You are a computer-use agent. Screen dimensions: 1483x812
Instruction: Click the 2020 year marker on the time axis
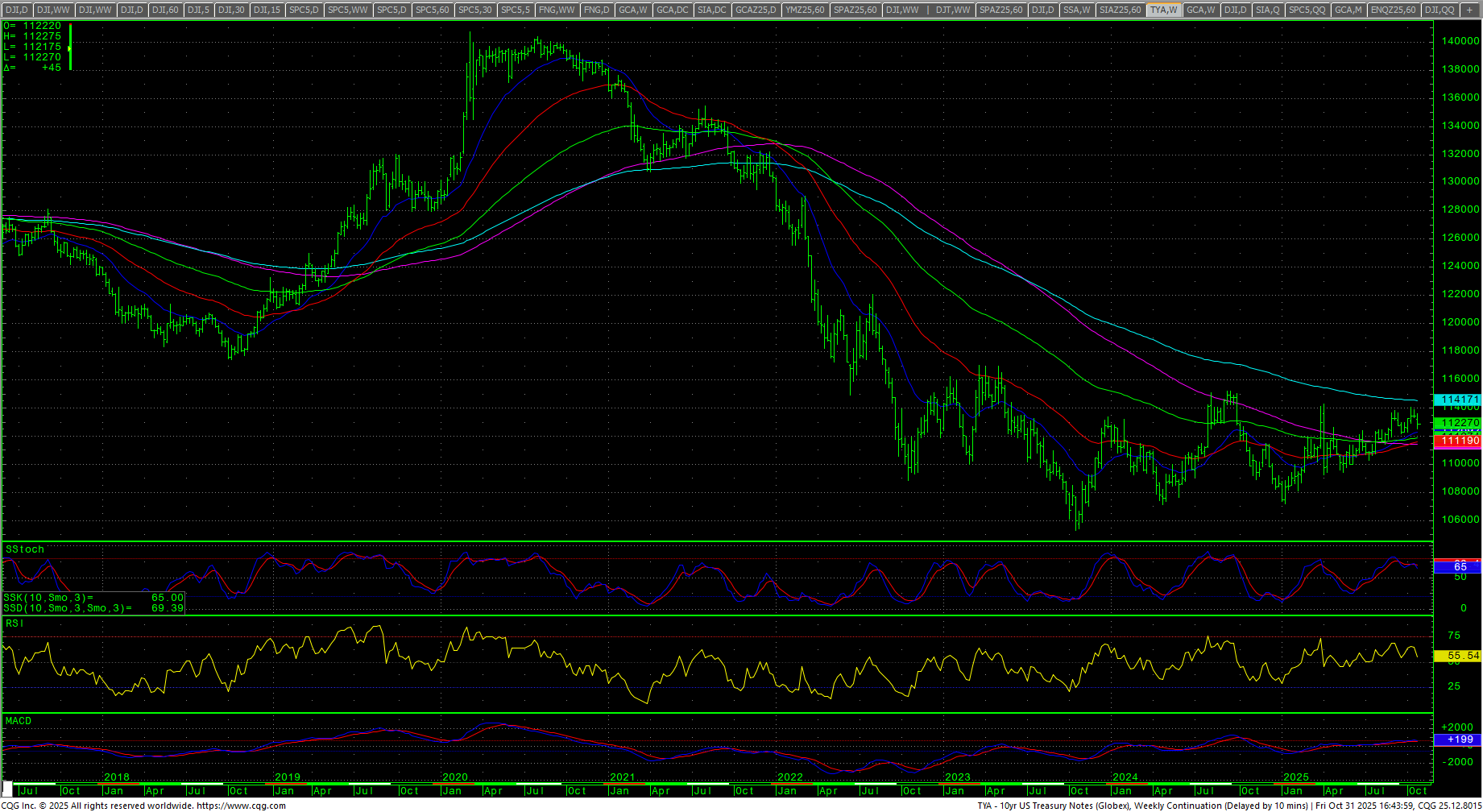[x=455, y=777]
